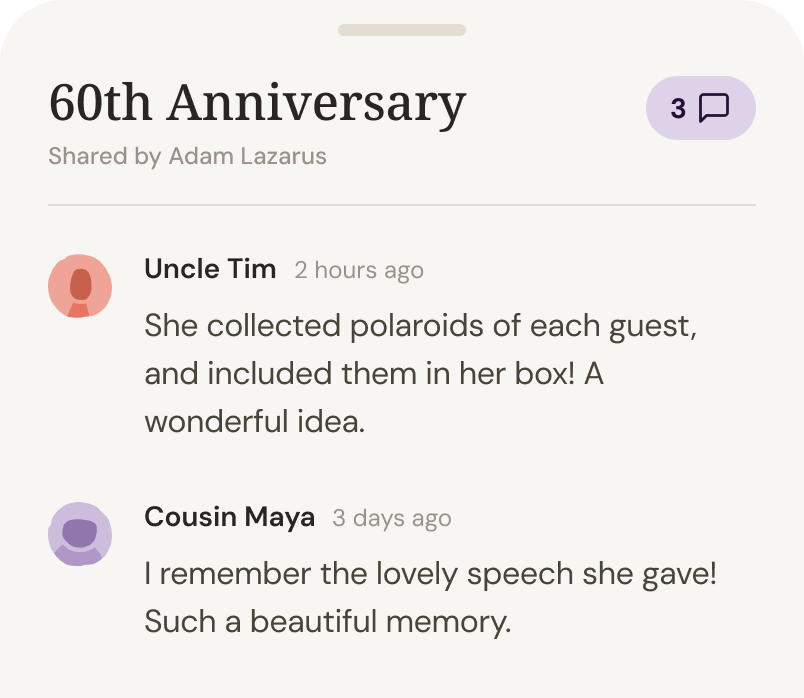
Task: Open the 3 comments badge
Action: pyautogui.click(x=700, y=108)
